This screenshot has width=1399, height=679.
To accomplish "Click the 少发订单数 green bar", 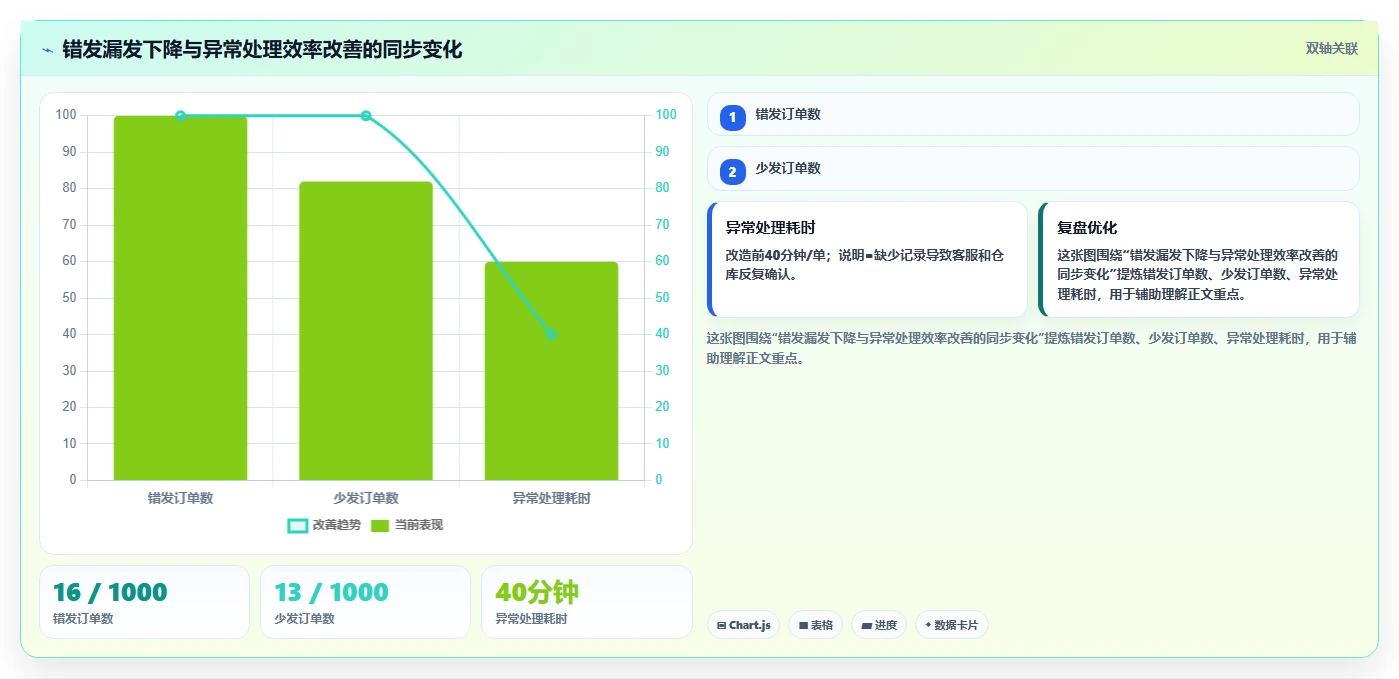I will click(366, 331).
